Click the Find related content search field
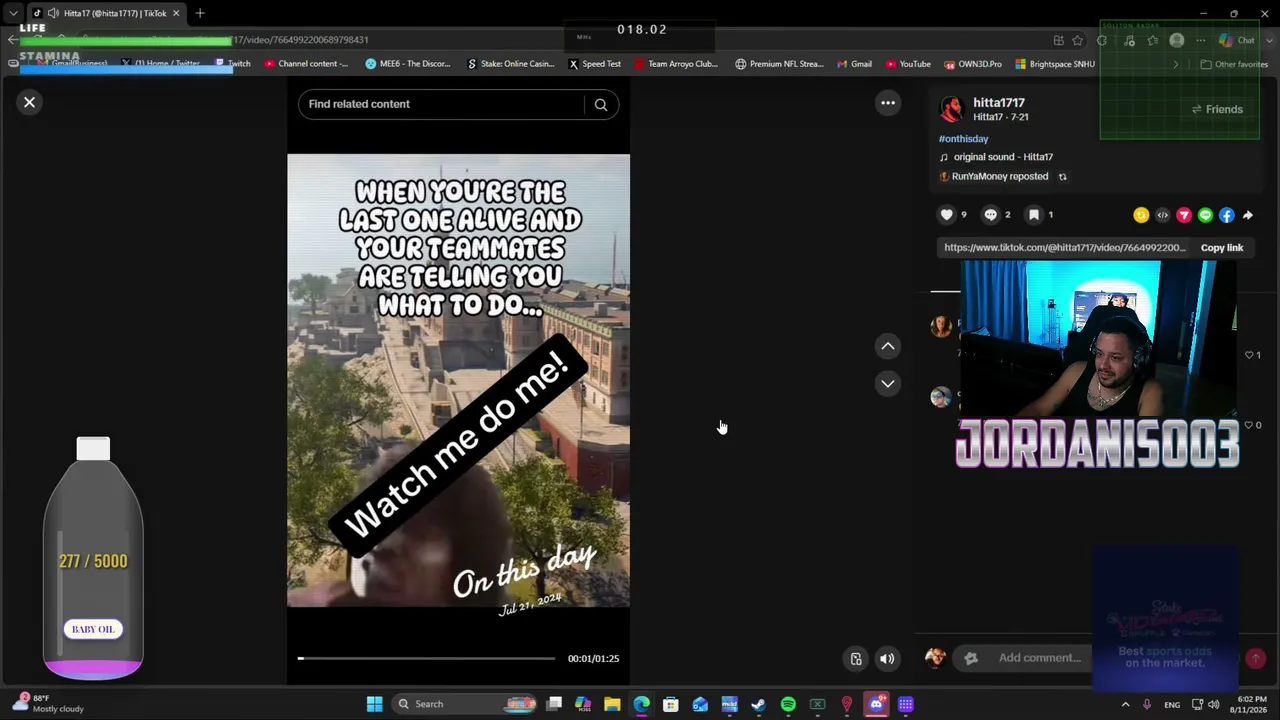Image resolution: width=1280 pixels, height=720 pixels. click(x=441, y=104)
